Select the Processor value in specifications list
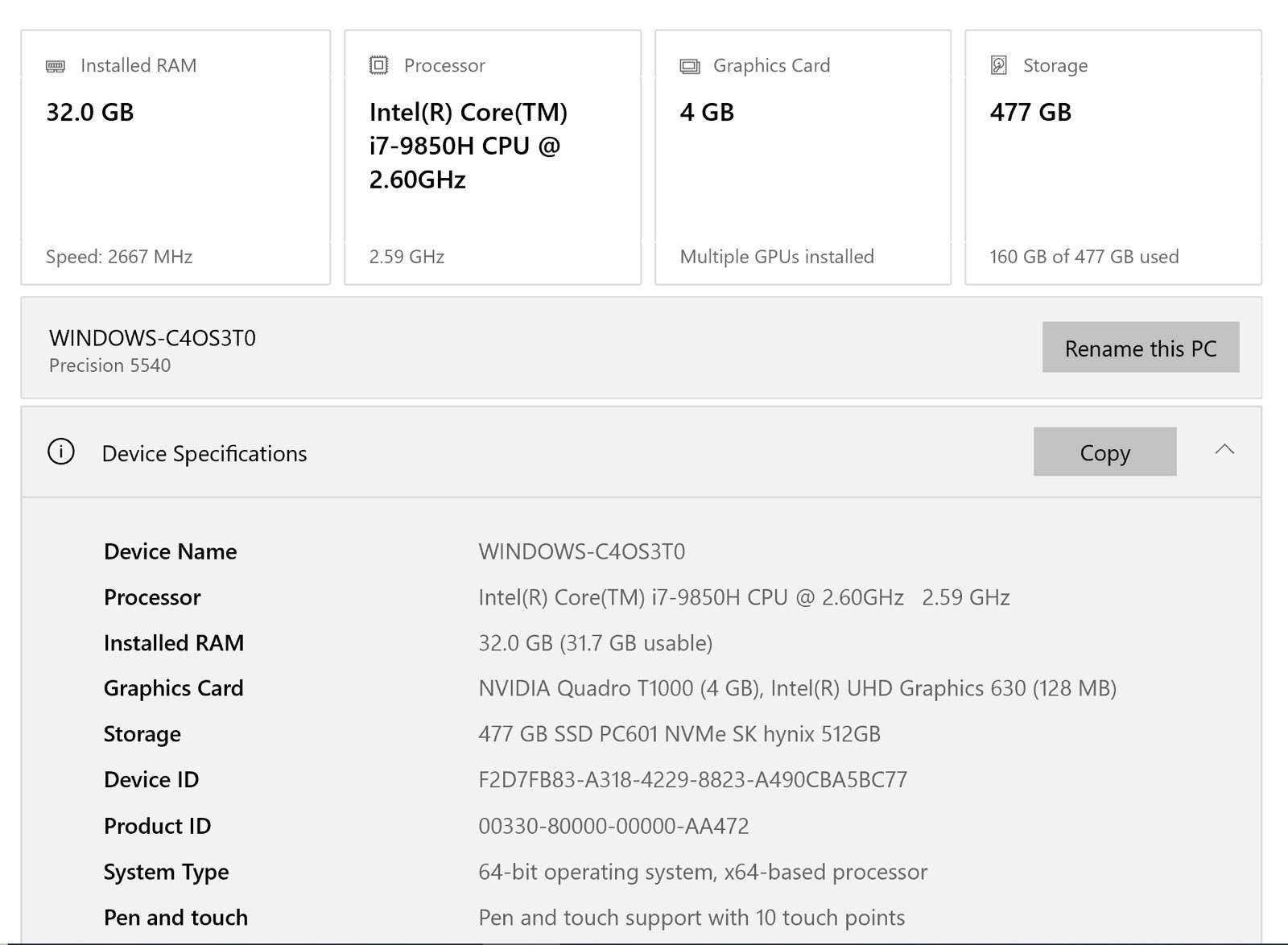Viewport: 1288px width, 945px height. click(x=744, y=597)
